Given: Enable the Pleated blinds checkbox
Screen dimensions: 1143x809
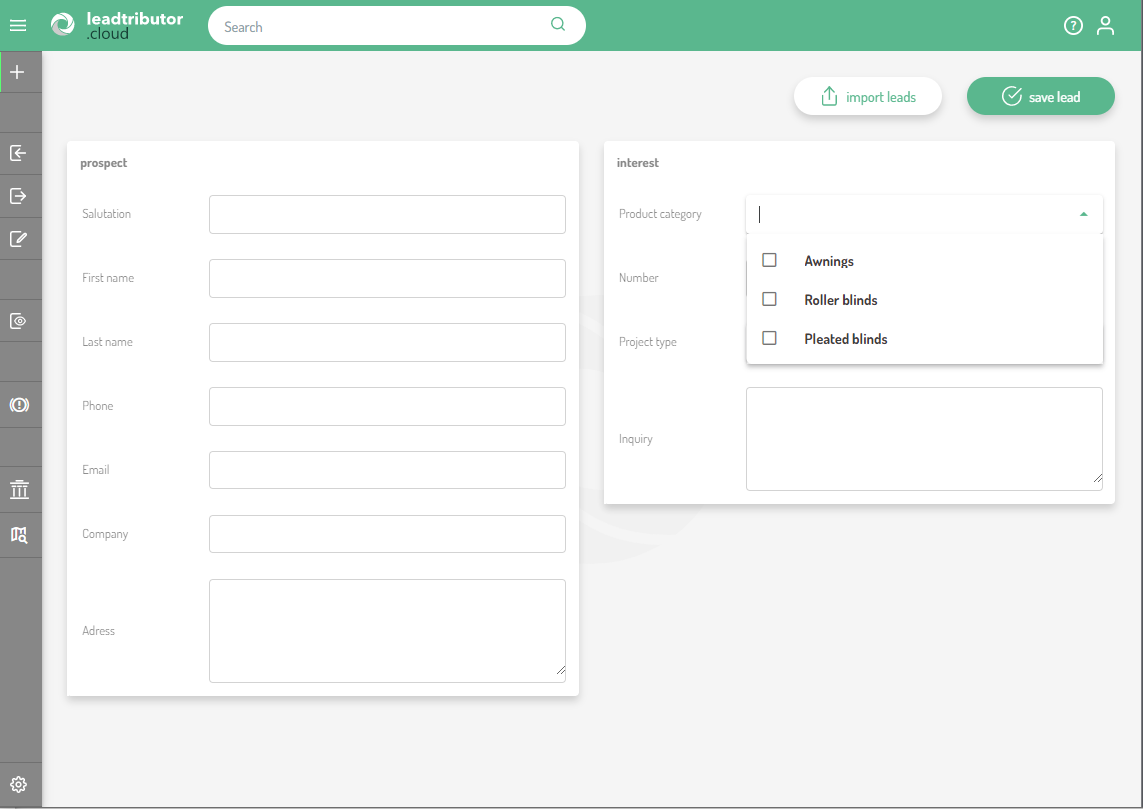Looking at the screenshot, I should 769,338.
